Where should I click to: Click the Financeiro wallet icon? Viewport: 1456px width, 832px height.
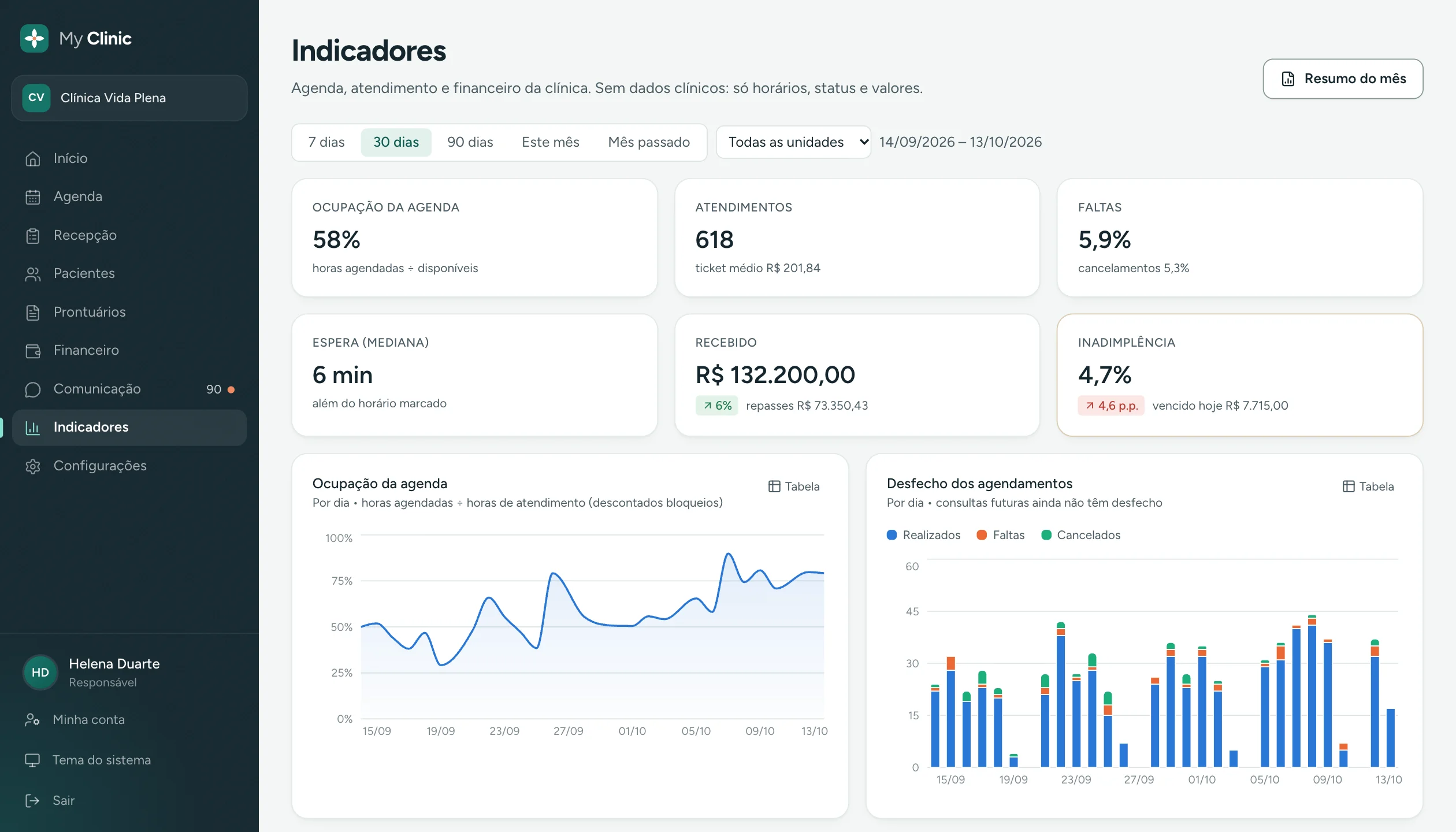pyautogui.click(x=33, y=351)
